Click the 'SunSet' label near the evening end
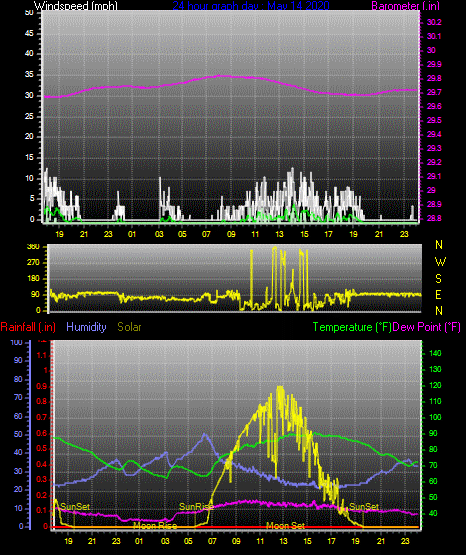The width and height of the screenshot is (466, 555). click(x=364, y=507)
